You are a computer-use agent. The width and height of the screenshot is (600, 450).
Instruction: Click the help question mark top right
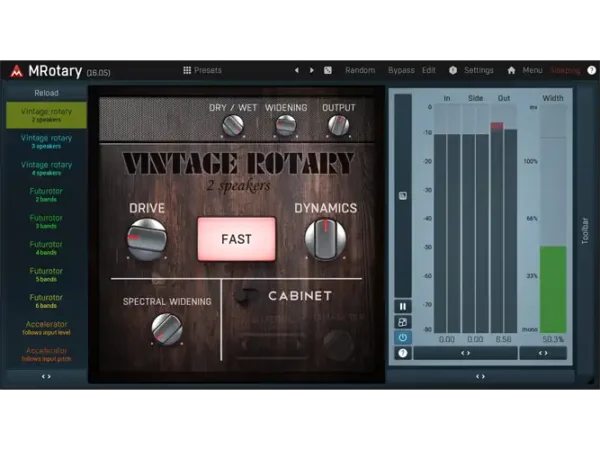(592, 70)
